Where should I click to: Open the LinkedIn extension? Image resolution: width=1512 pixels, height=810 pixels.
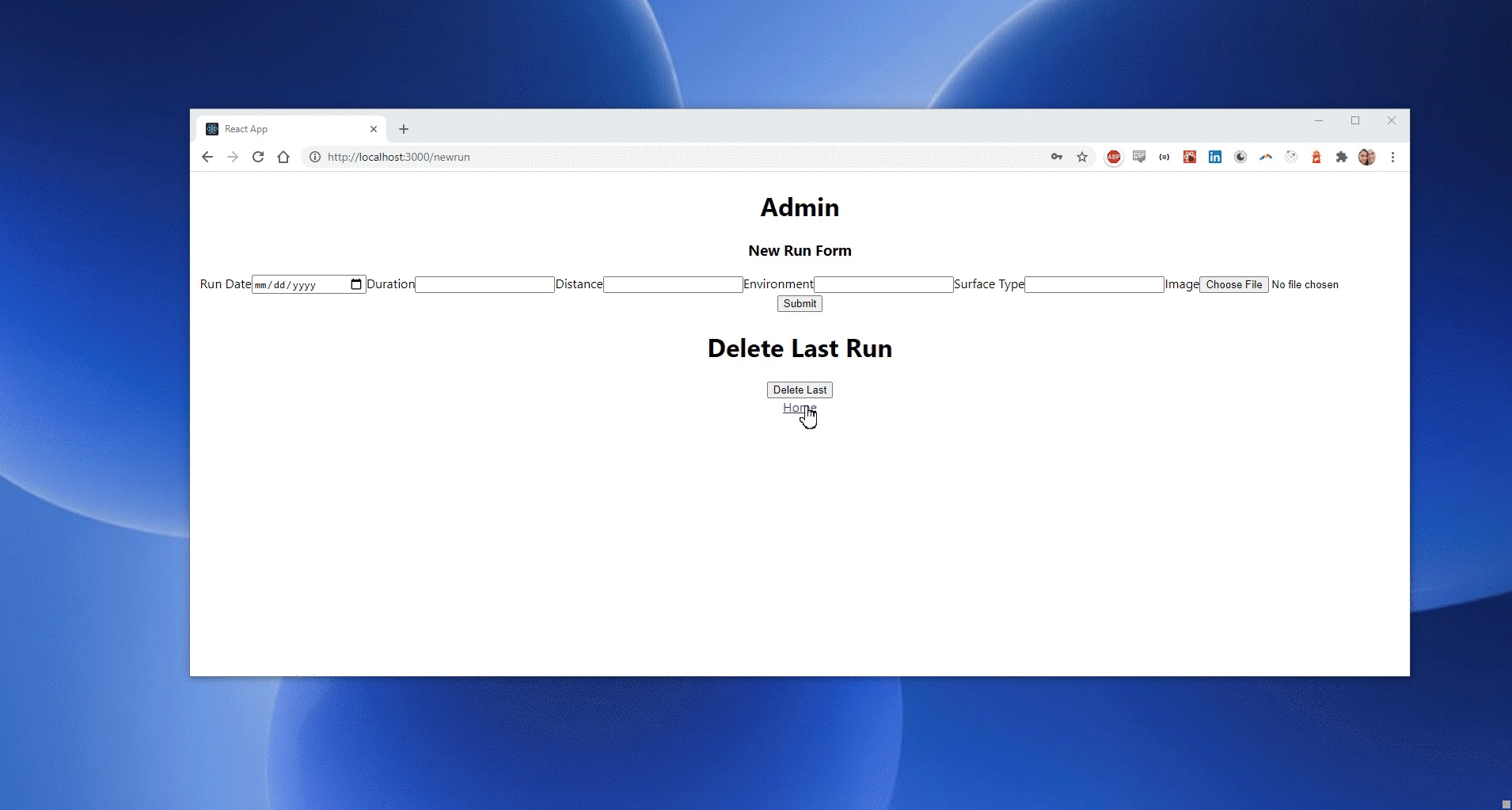point(1215,157)
